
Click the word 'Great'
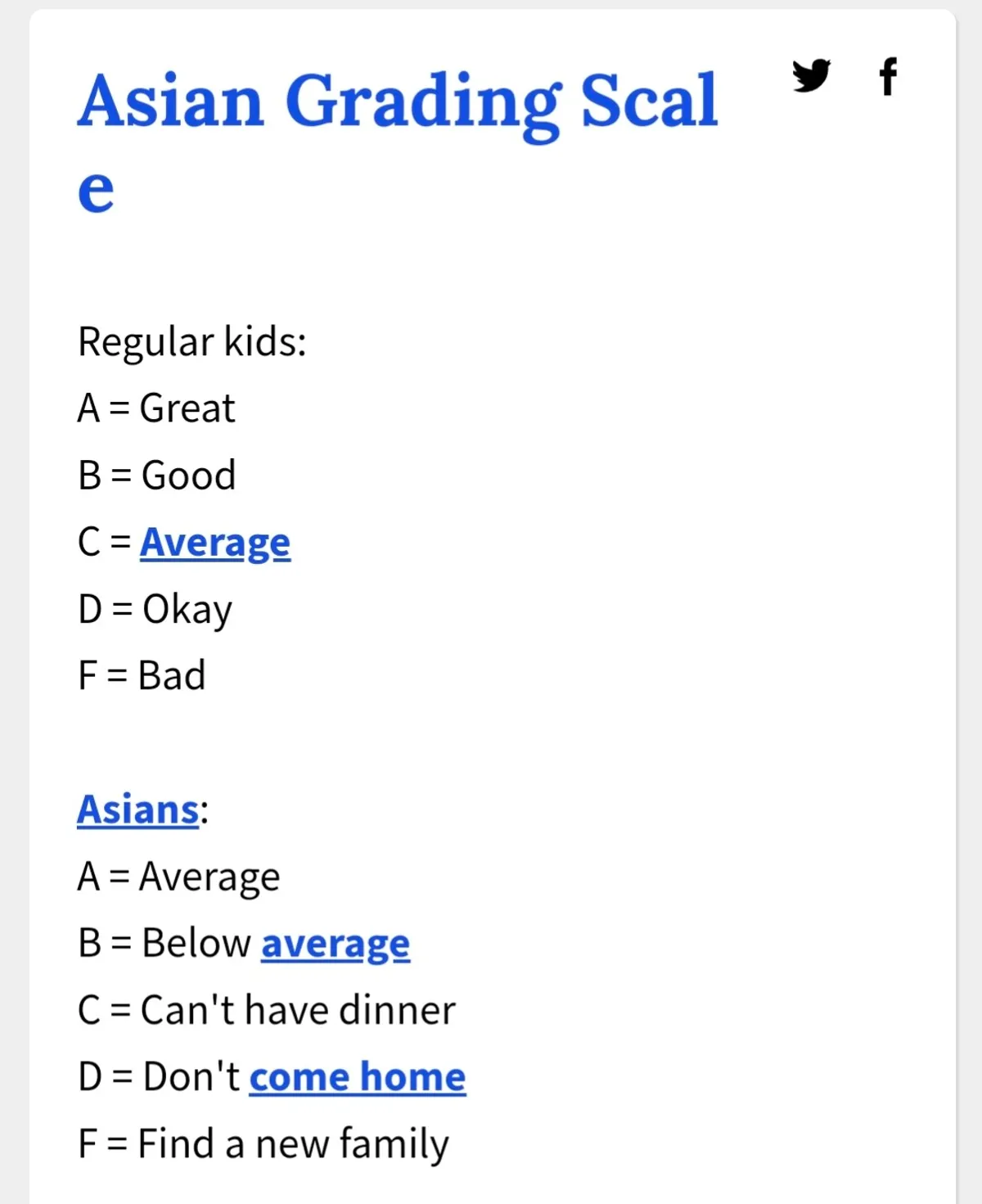tap(187, 408)
